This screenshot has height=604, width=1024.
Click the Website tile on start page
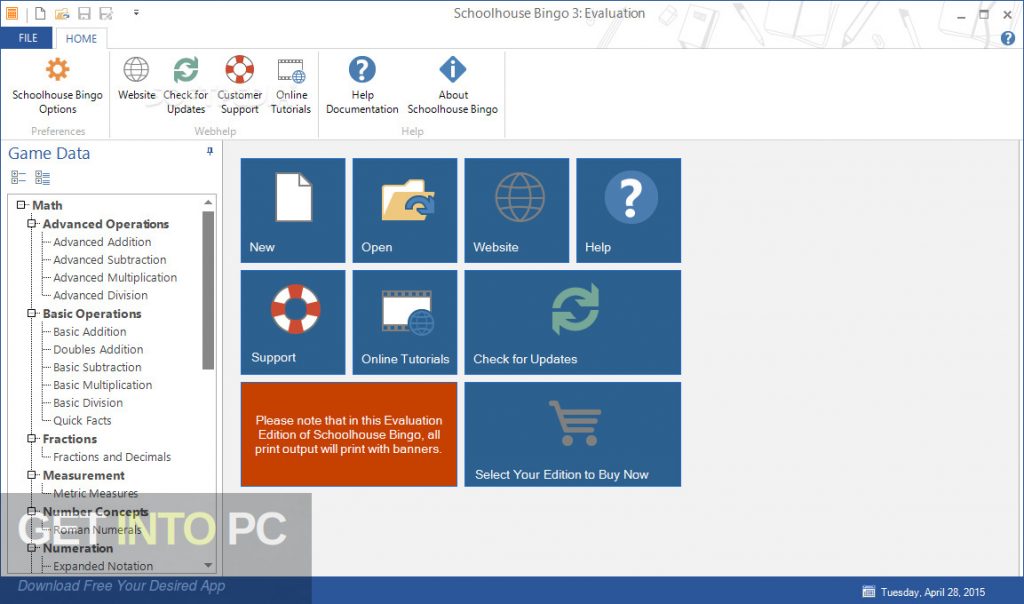tap(517, 210)
